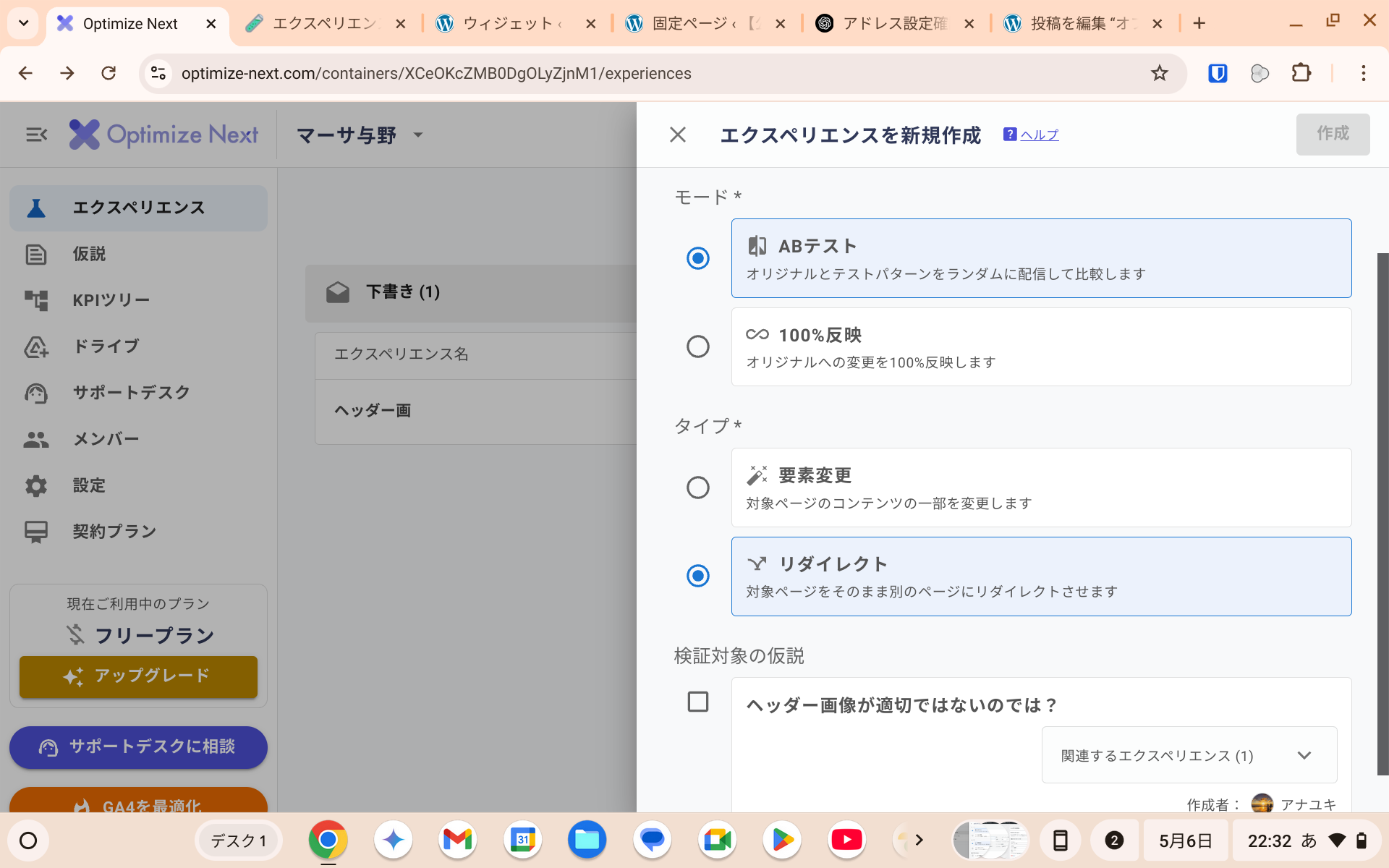Open the Play Store from the shelf

782,840
